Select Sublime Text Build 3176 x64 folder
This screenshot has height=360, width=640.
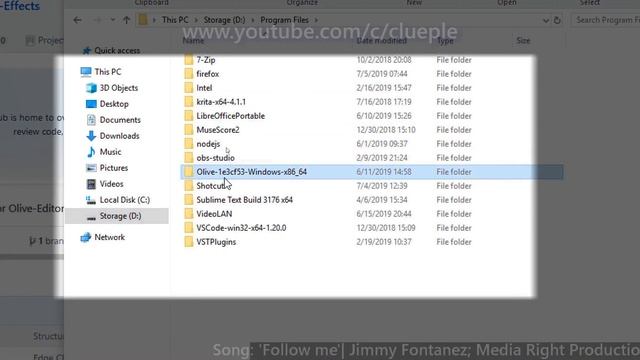click(244, 200)
